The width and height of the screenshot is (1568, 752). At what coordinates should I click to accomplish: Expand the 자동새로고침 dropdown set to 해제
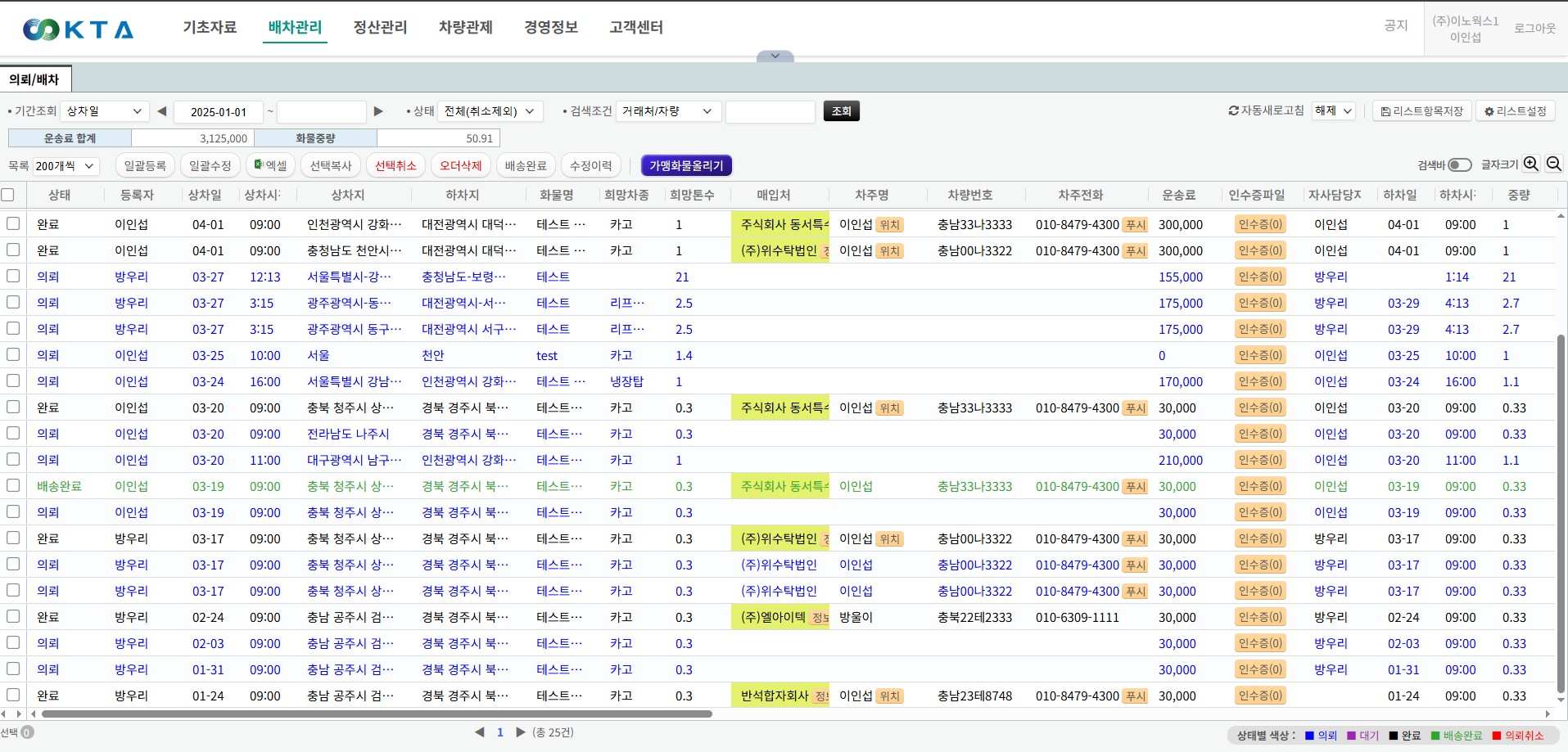click(x=1334, y=111)
